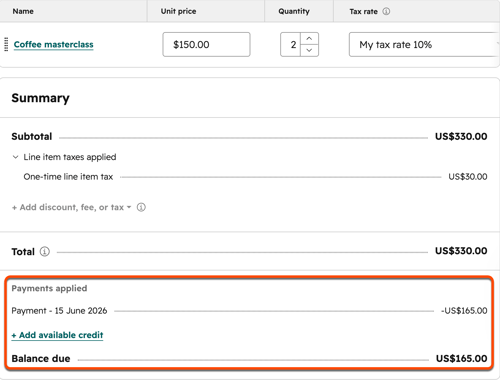
Task: Click the One-time line item tax label
Action: click(68, 177)
